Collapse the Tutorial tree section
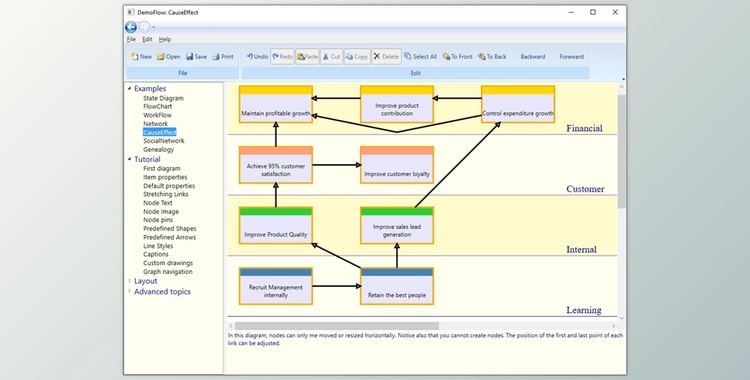Viewport: 750px width, 380px height. (129, 158)
